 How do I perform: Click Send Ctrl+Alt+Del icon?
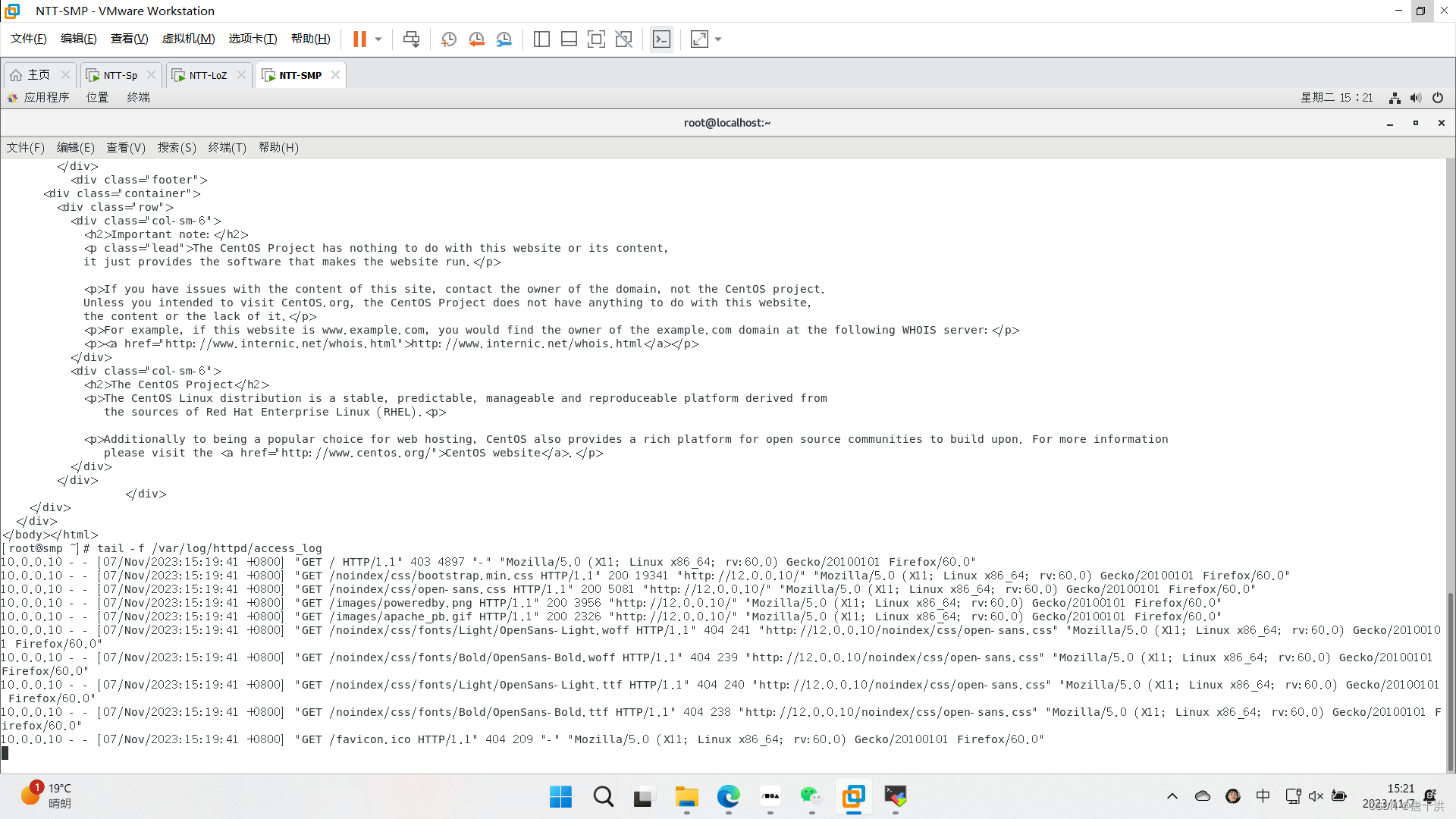[x=411, y=39]
